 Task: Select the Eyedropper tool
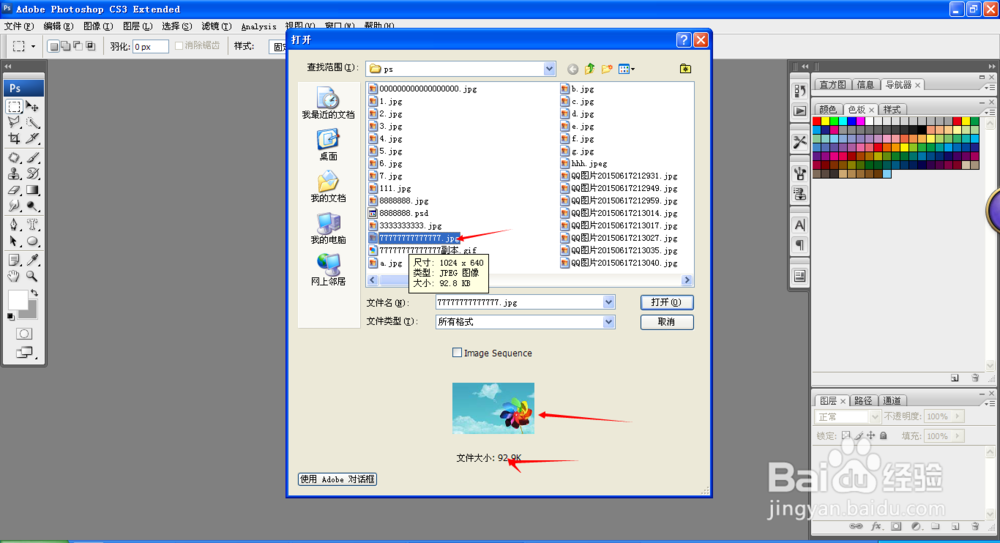tap(33, 260)
